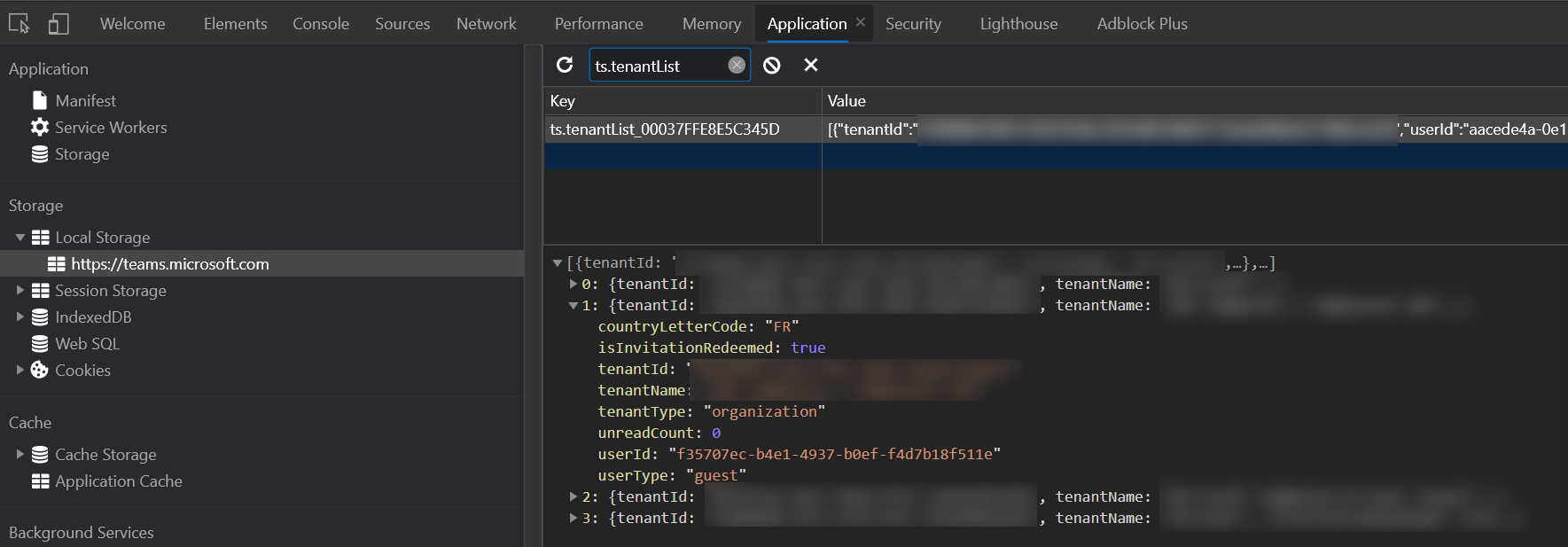Select Manifest in the sidebar
This screenshot has width=1568, height=547.
(x=85, y=100)
